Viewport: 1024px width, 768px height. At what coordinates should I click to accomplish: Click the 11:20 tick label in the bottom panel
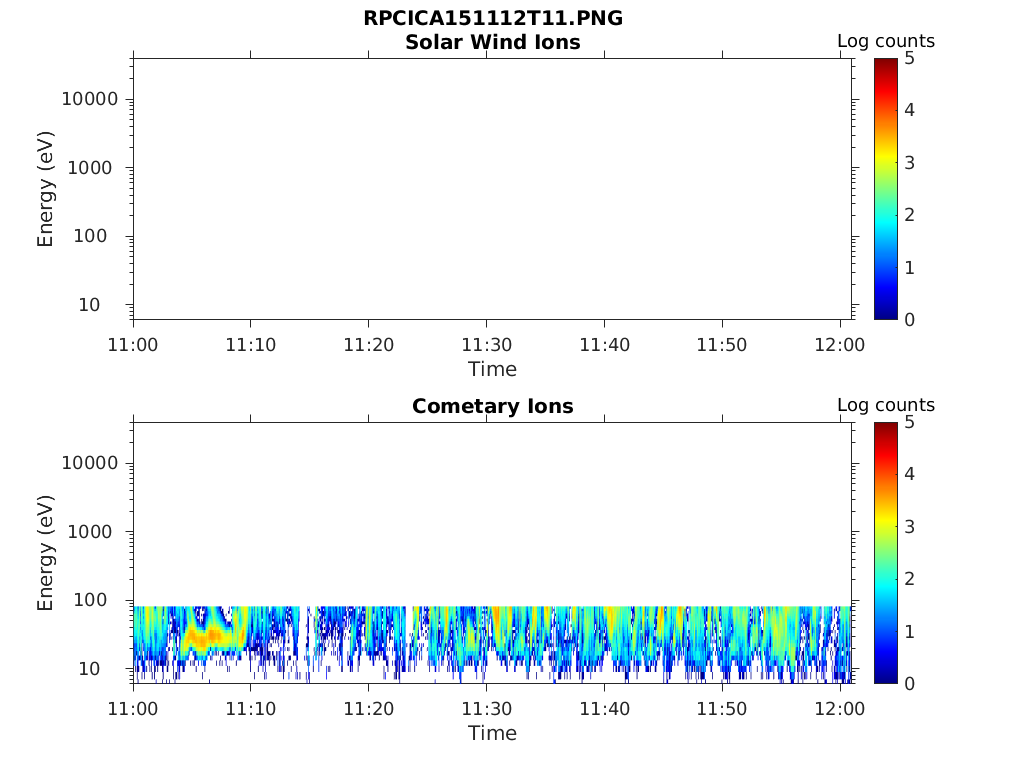[x=369, y=709]
